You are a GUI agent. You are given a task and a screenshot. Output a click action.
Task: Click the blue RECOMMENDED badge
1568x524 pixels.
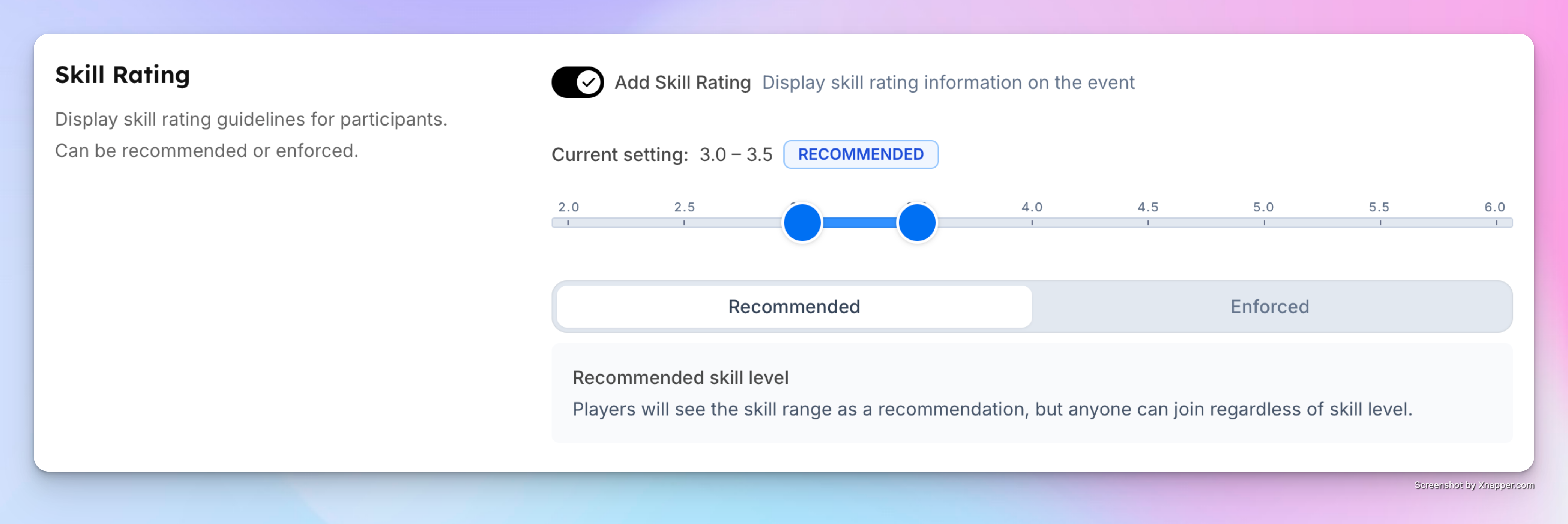[x=860, y=154]
